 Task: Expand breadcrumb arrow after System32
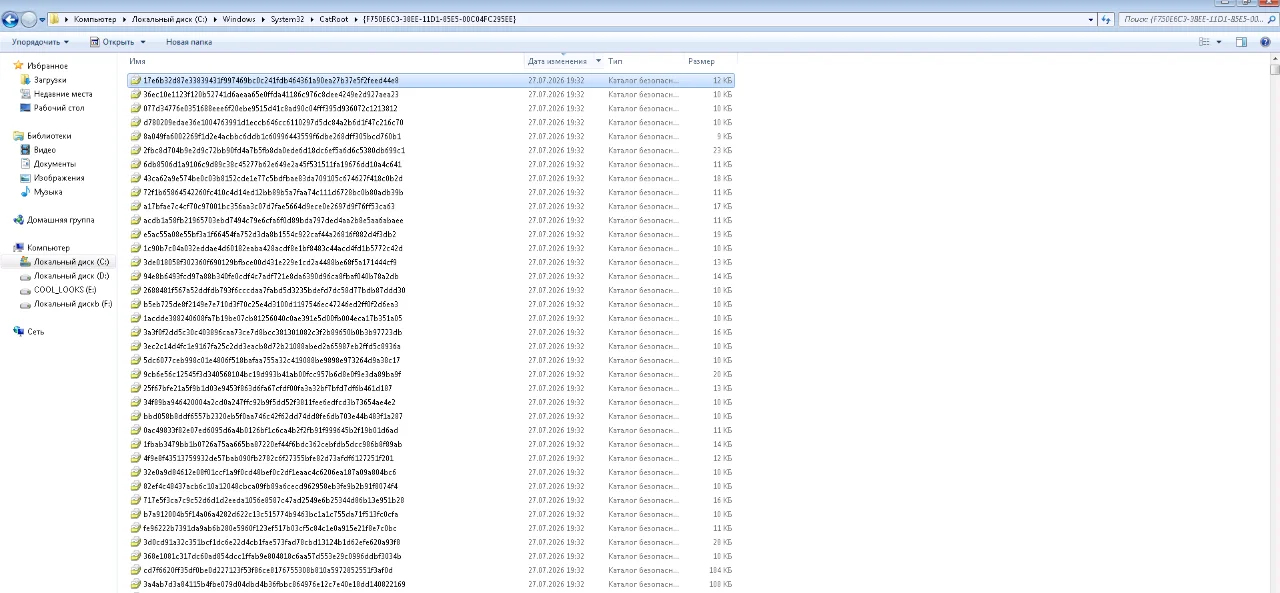pyautogui.click(x=312, y=19)
